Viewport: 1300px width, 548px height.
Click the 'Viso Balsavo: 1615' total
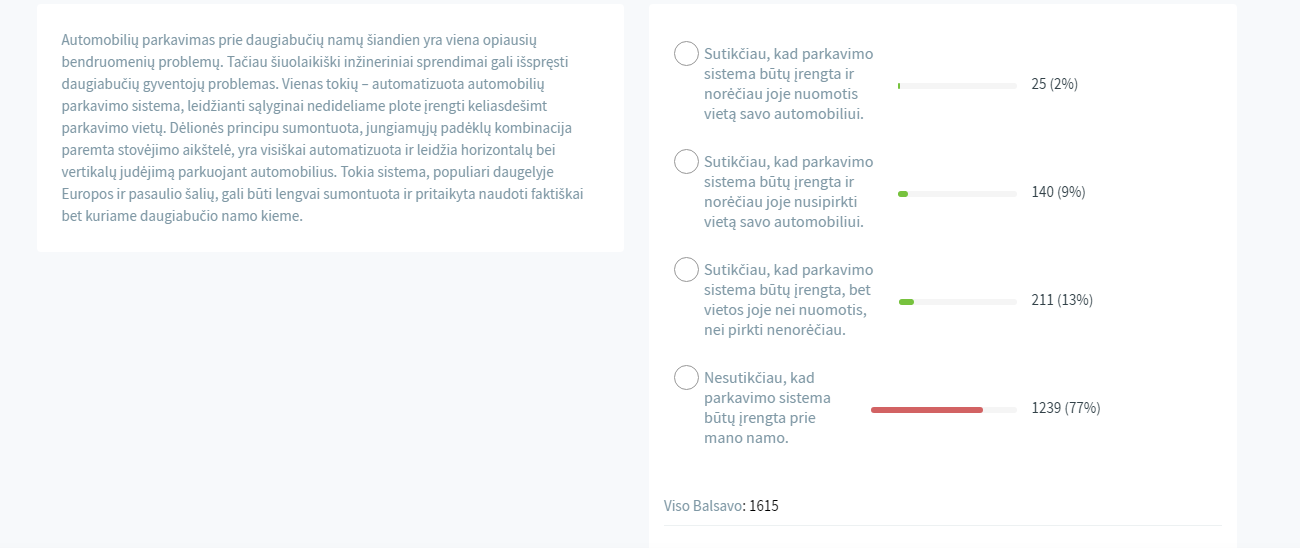[x=721, y=506]
